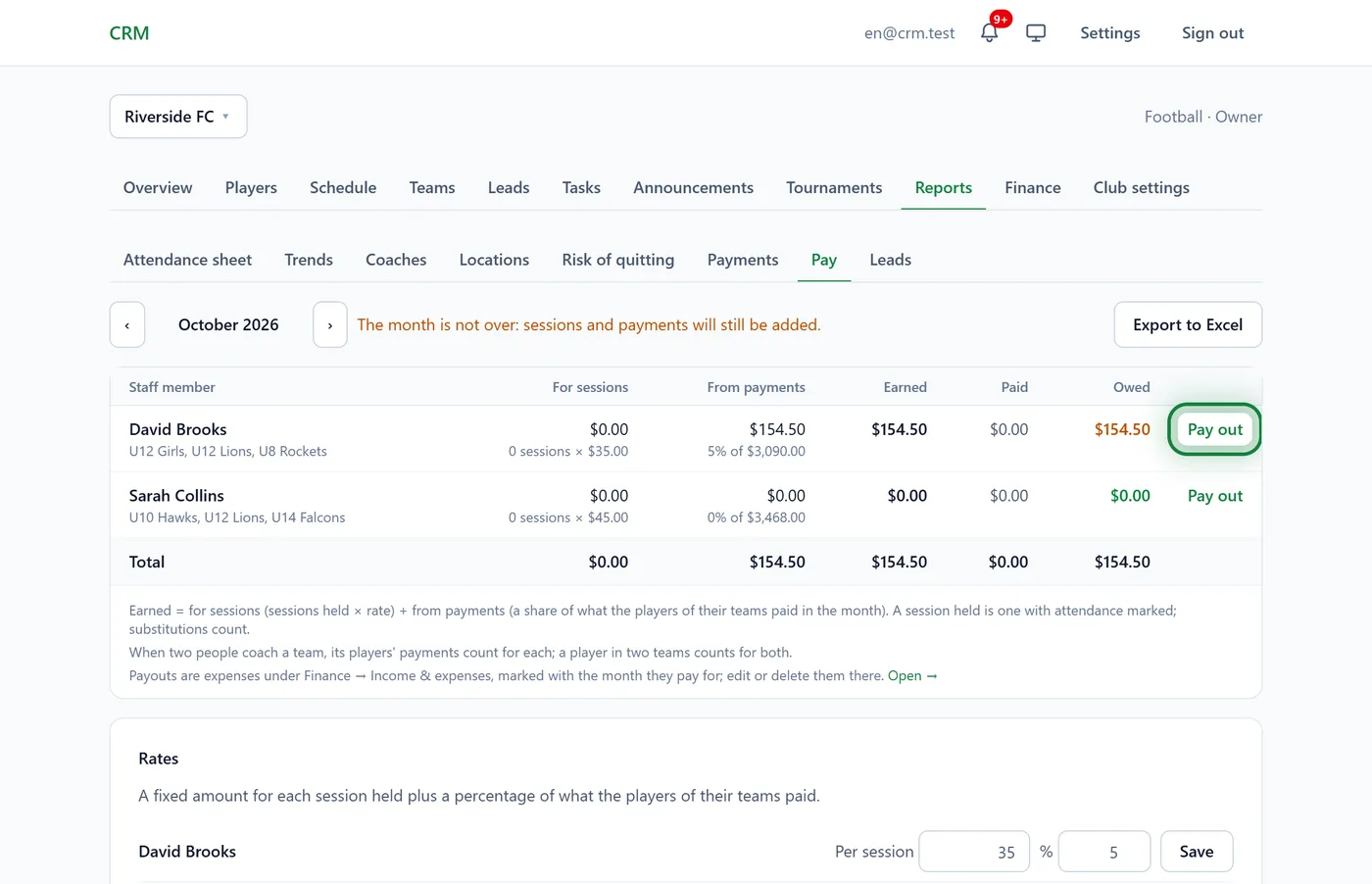1372x884 pixels.
Task: Edit David Brooks percentage field
Action: pyautogui.click(x=1104, y=852)
